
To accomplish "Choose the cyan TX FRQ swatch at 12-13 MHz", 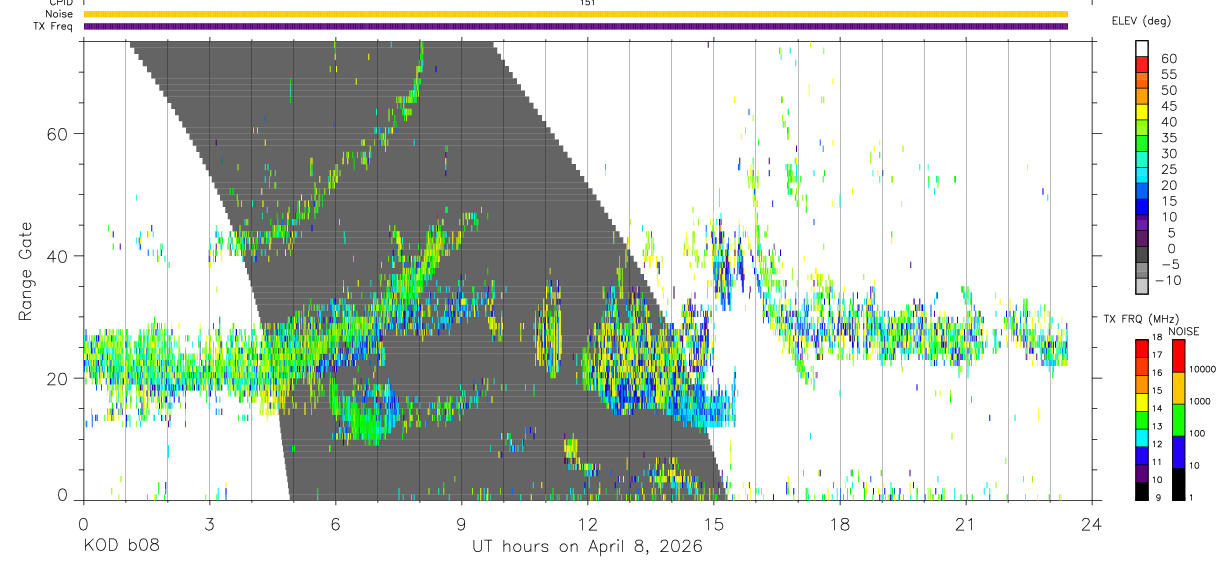I will click(x=1141, y=438).
